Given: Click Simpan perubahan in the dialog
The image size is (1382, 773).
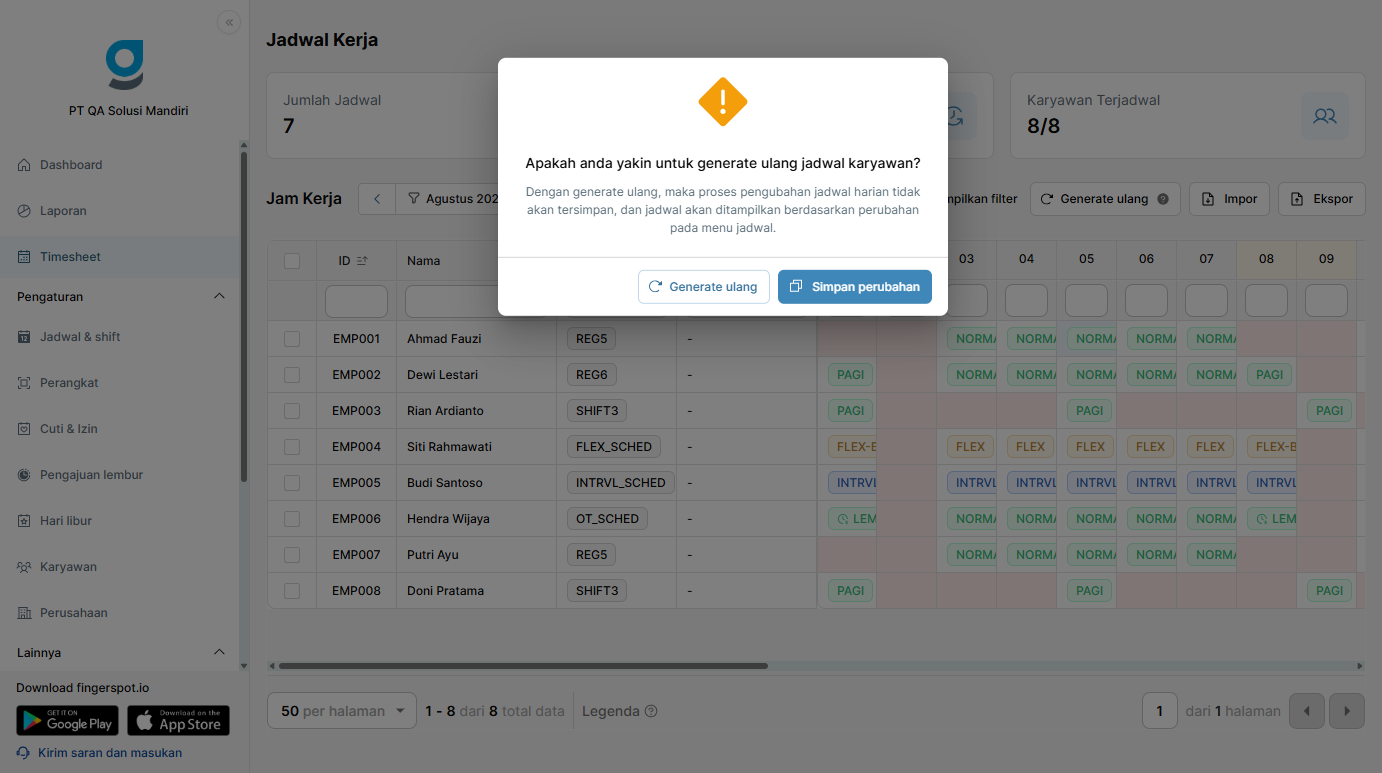Looking at the screenshot, I should (855, 287).
